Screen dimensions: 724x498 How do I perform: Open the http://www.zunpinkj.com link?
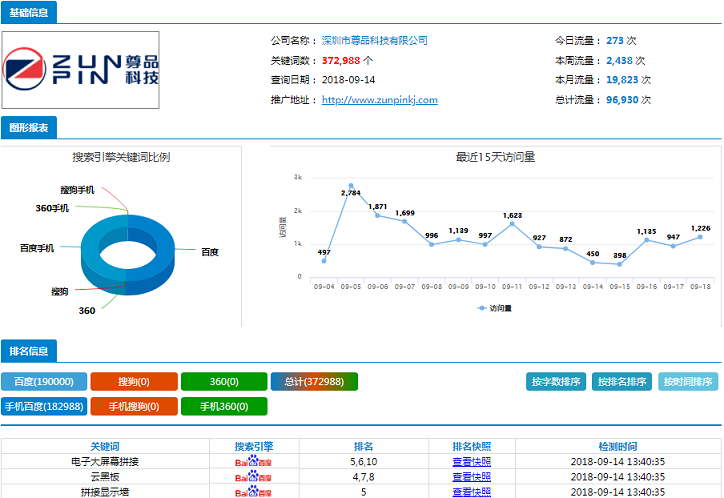(x=380, y=100)
